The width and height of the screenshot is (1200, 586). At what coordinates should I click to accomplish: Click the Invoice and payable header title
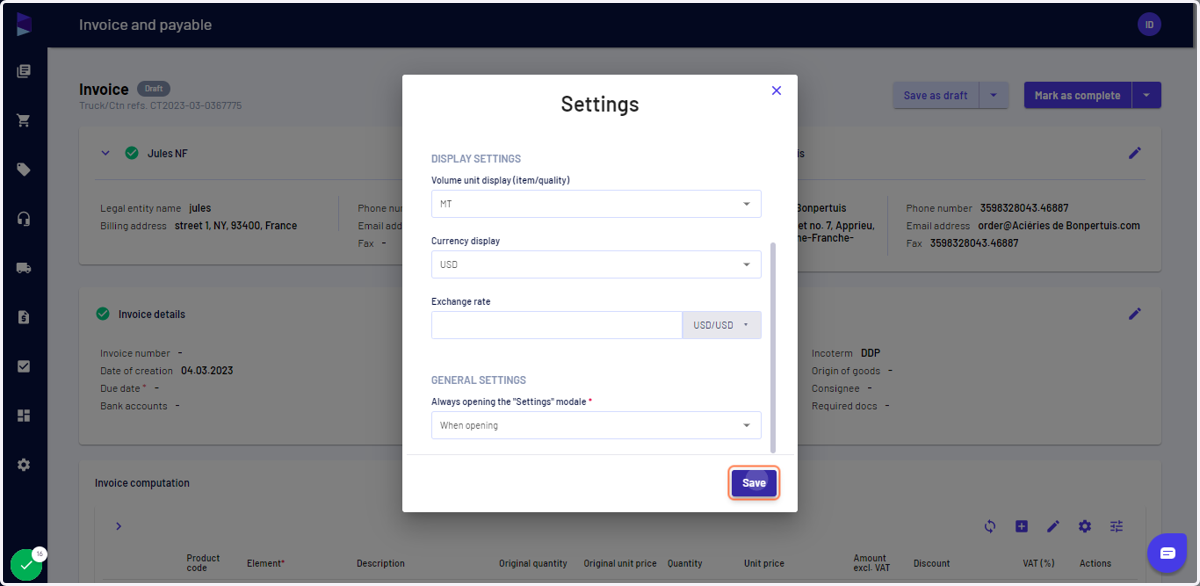(x=145, y=25)
